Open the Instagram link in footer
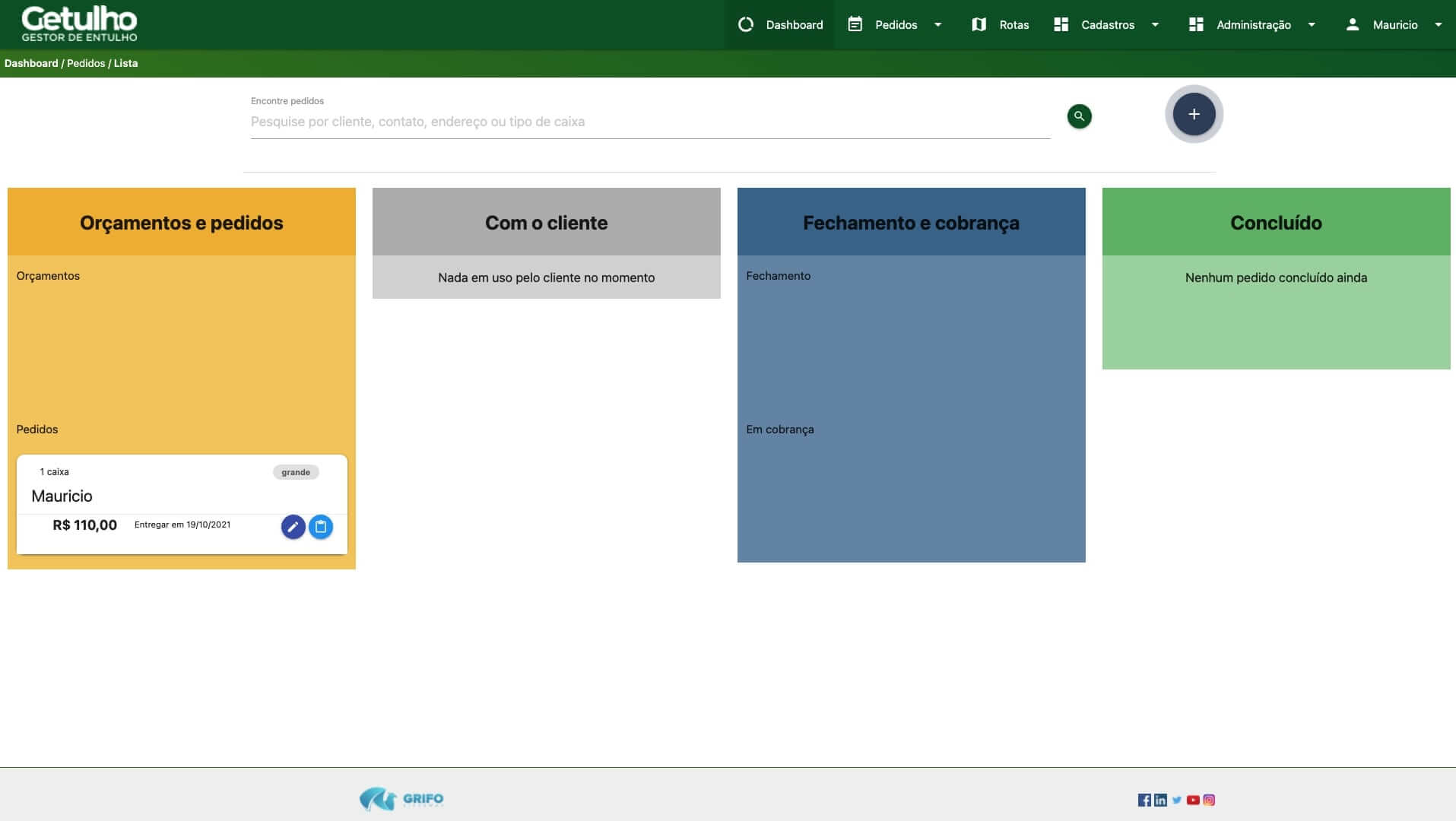Screen dimensions: 1456x821 (1209, 800)
